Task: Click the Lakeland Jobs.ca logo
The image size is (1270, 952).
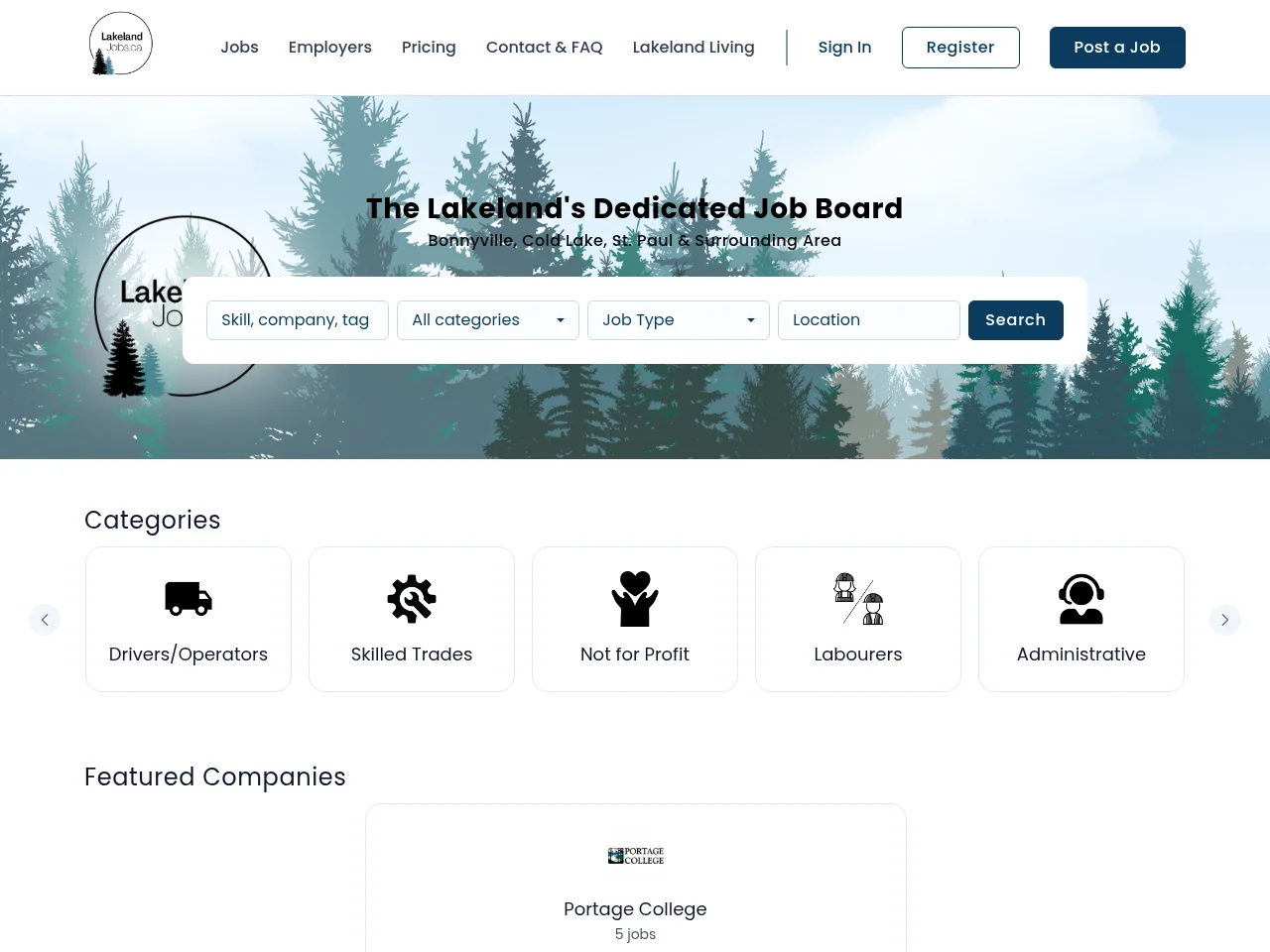Action: (x=120, y=44)
